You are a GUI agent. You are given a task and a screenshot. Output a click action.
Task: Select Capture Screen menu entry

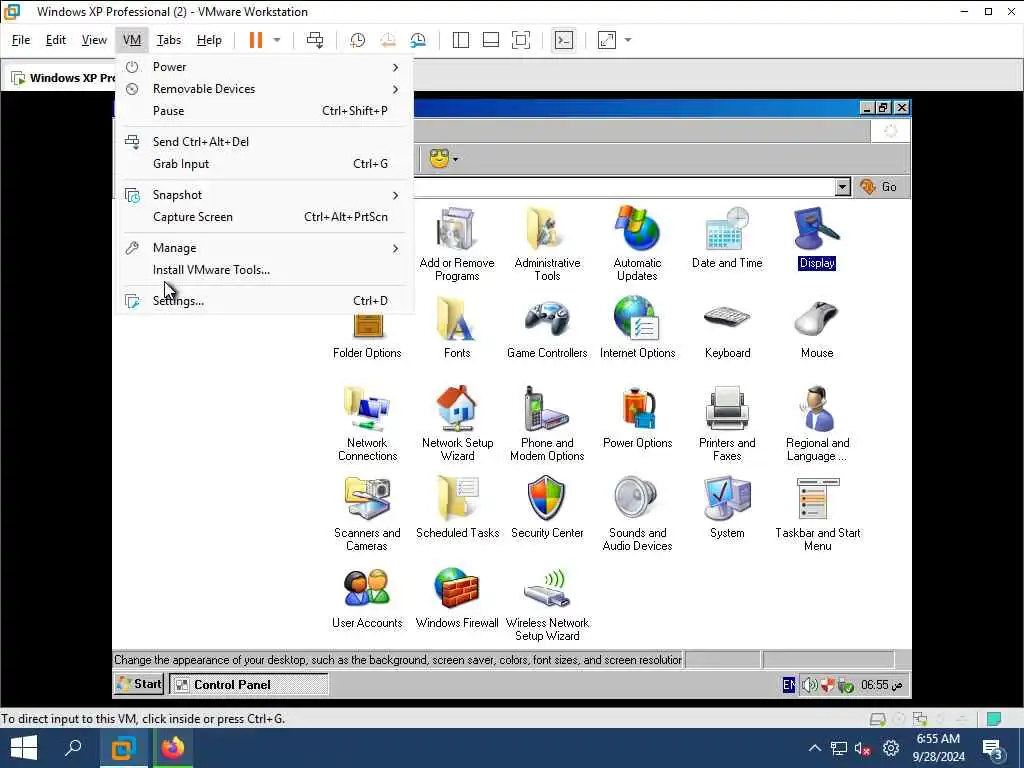(264, 217)
